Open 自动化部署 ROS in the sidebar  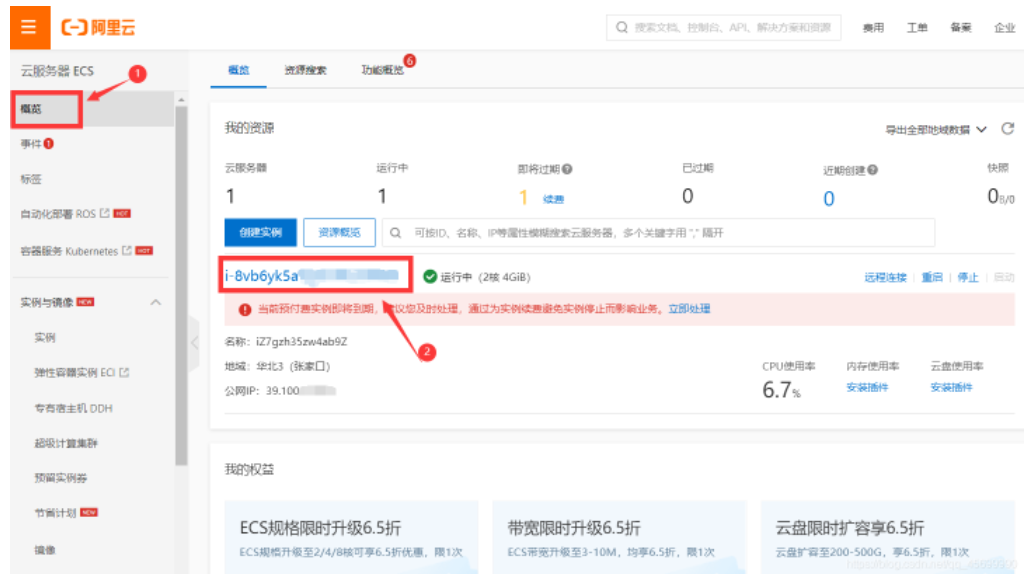[x=58, y=214]
